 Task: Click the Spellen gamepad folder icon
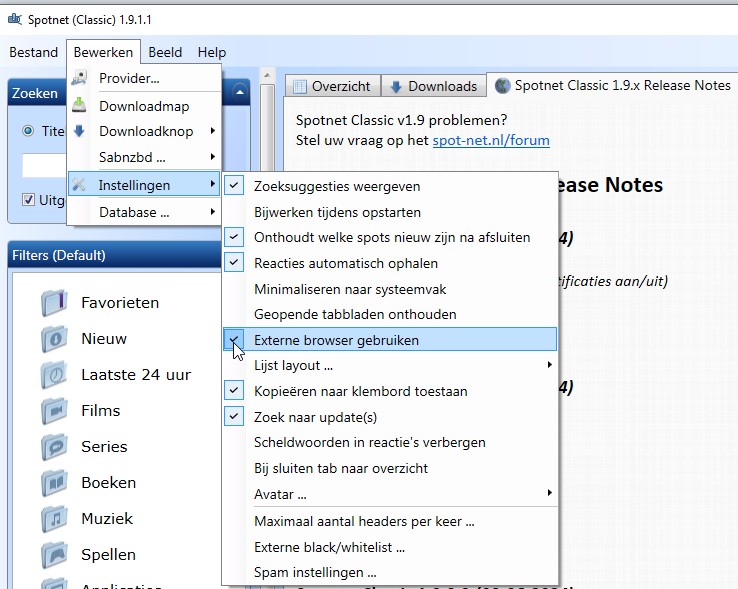coord(54,555)
